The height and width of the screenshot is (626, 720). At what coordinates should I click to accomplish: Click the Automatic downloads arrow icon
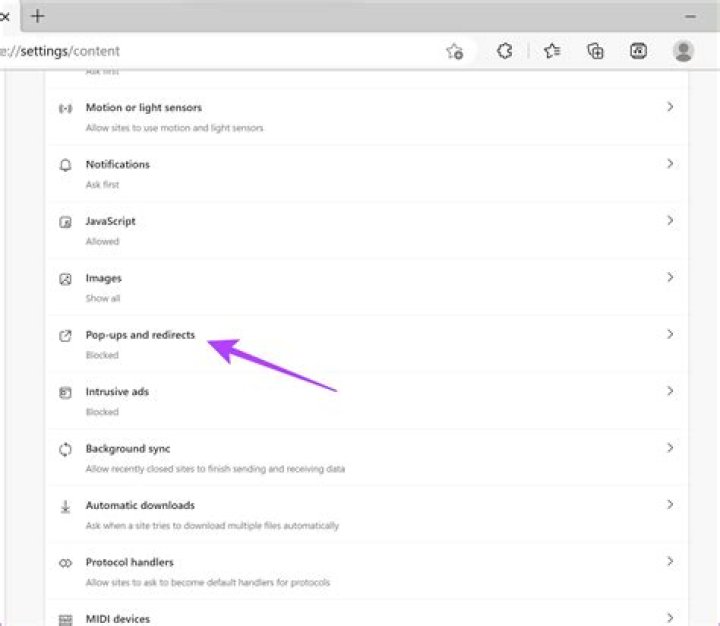(x=66, y=507)
